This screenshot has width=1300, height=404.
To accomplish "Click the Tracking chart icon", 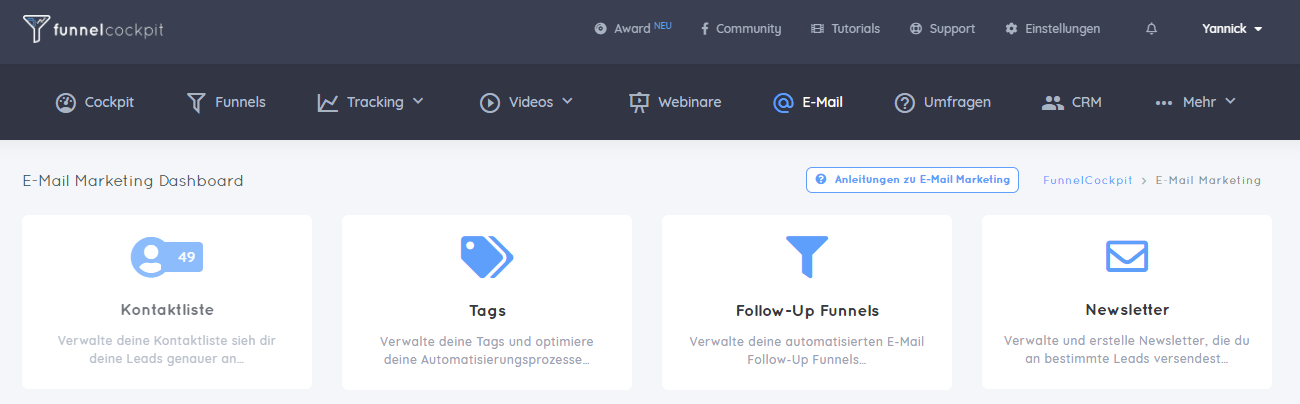I will [x=328, y=102].
